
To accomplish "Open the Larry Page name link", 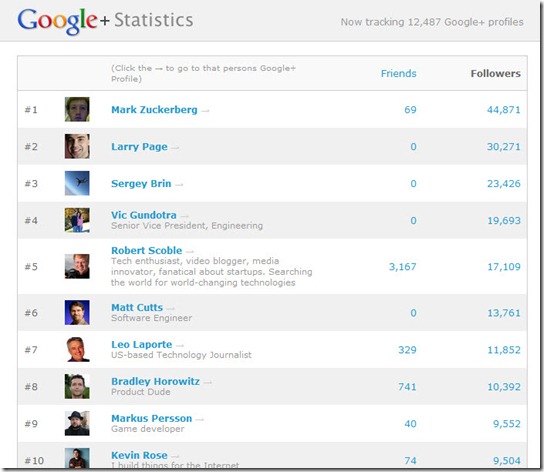I will 139,147.
